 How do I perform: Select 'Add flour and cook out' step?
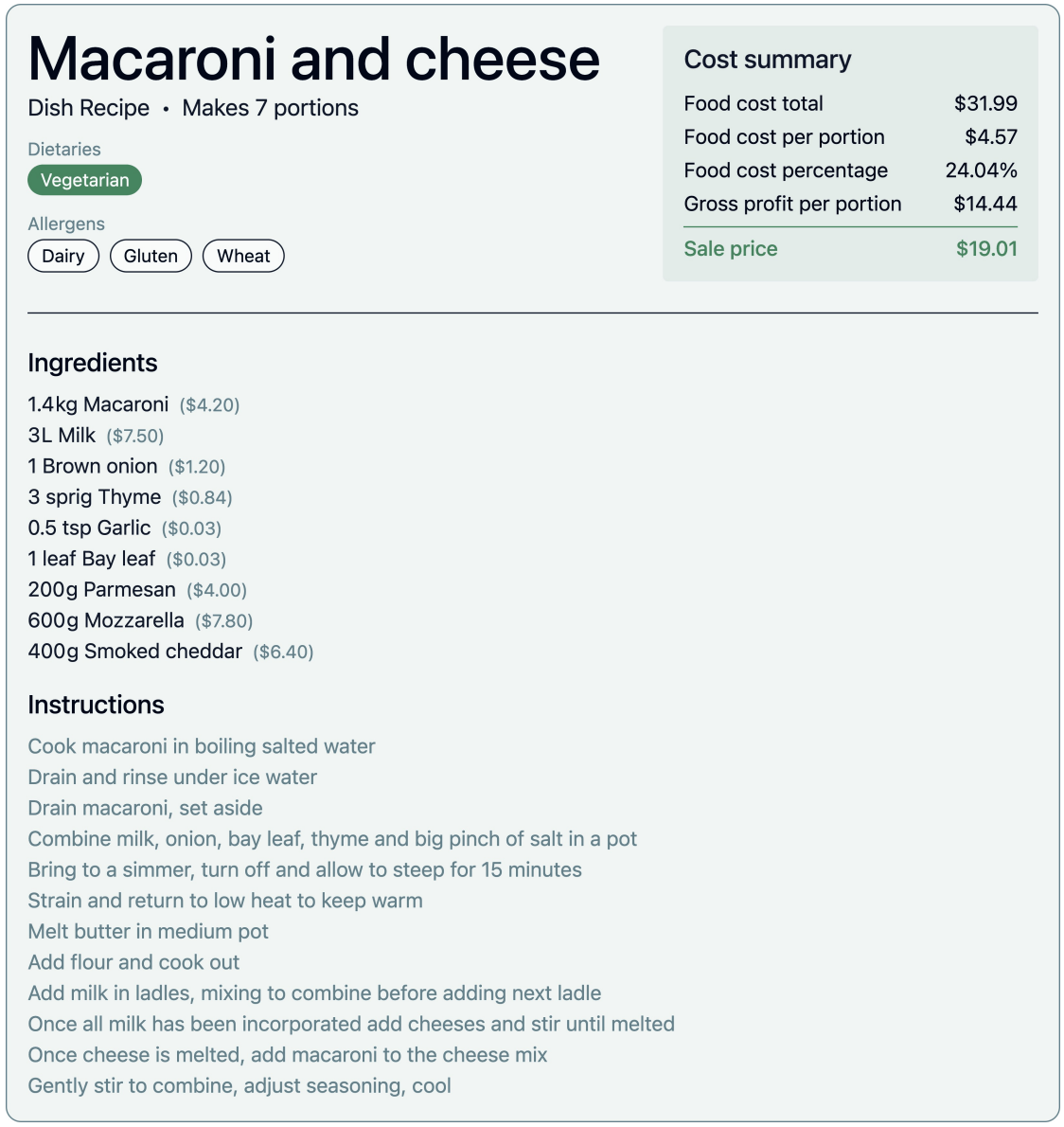tap(133, 962)
